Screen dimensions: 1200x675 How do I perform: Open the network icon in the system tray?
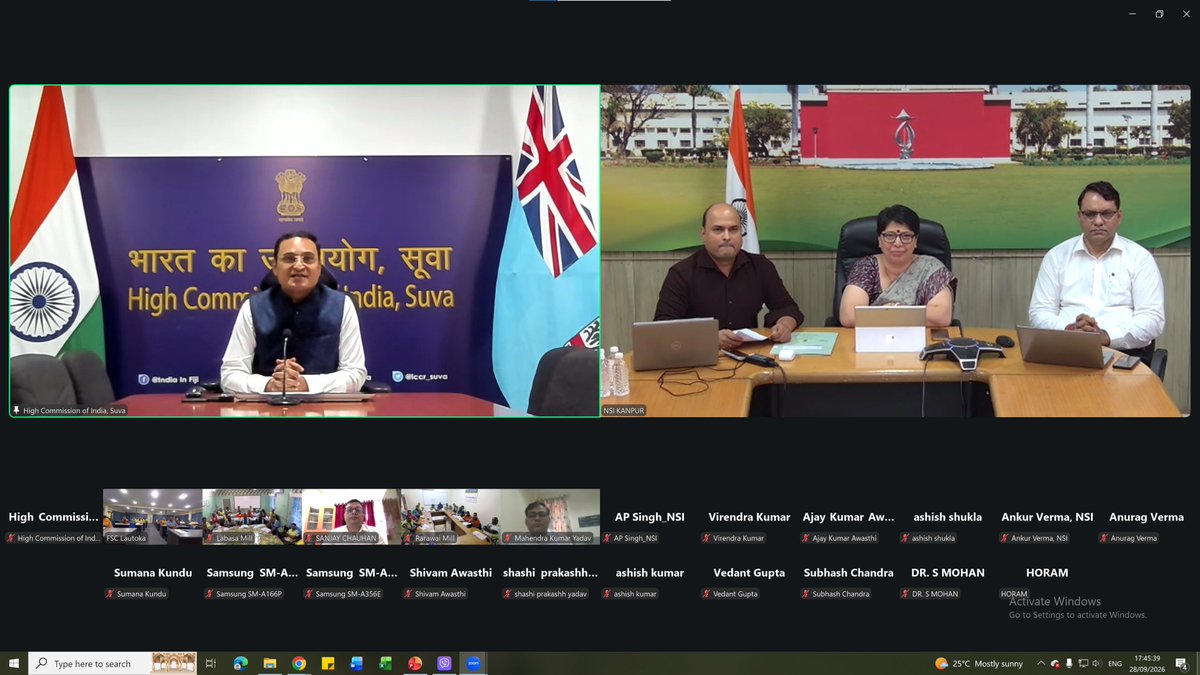1083,663
